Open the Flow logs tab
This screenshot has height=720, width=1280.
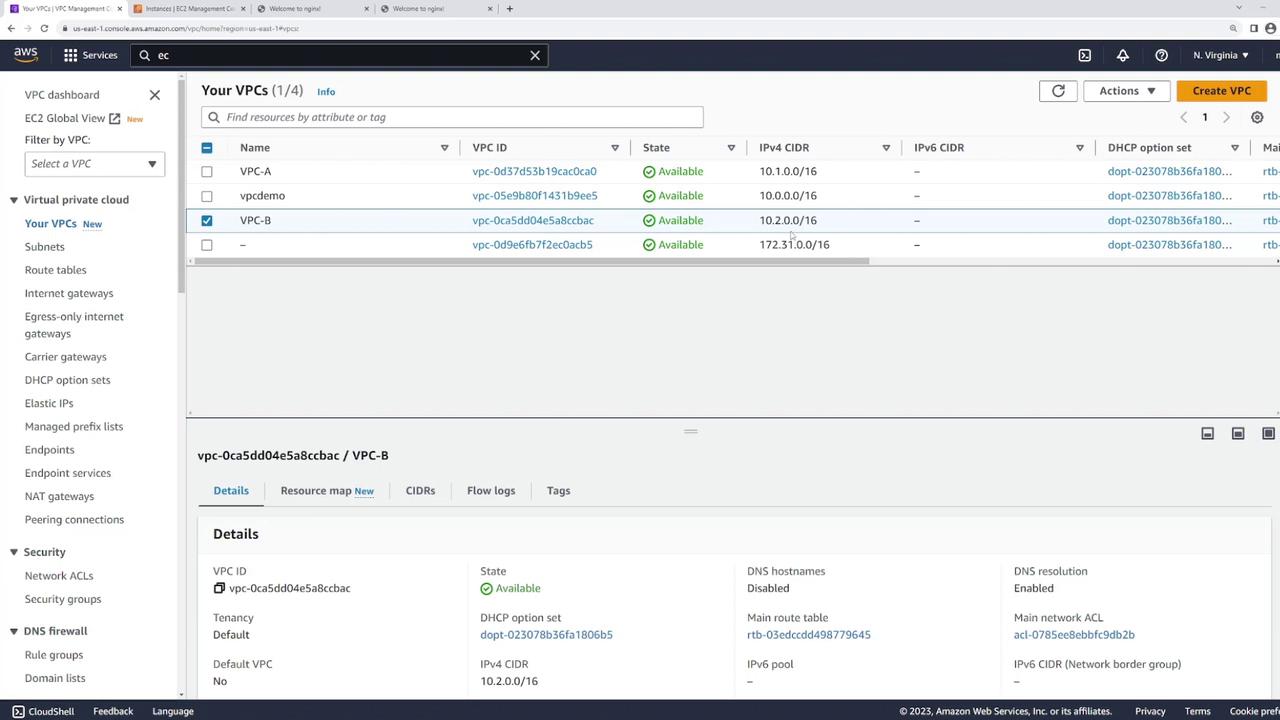click(491, 490)
